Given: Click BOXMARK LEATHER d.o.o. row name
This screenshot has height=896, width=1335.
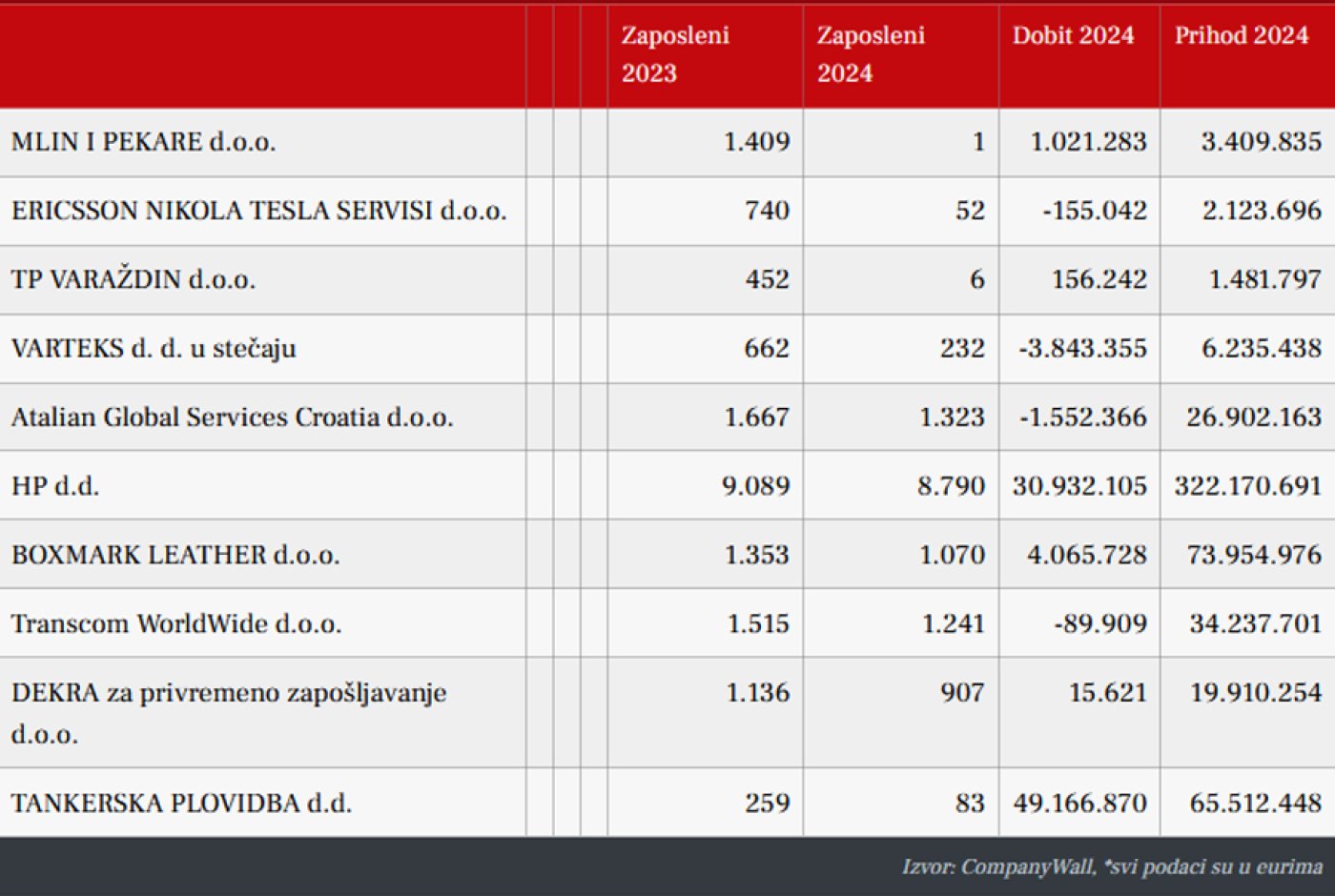Looking at the screenshot, I should click(175, 555).
